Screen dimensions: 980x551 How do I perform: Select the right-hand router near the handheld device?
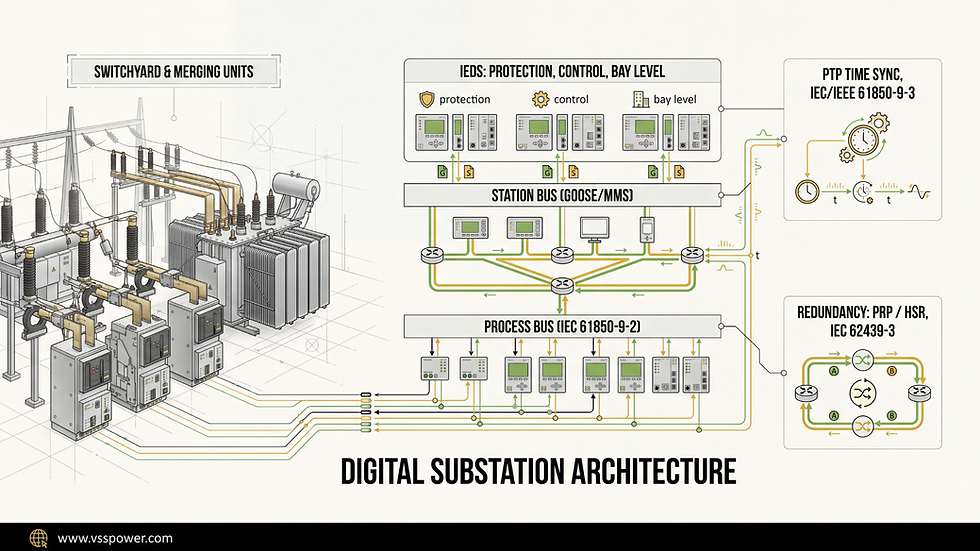pyautogui.click(x=692, y=254)
